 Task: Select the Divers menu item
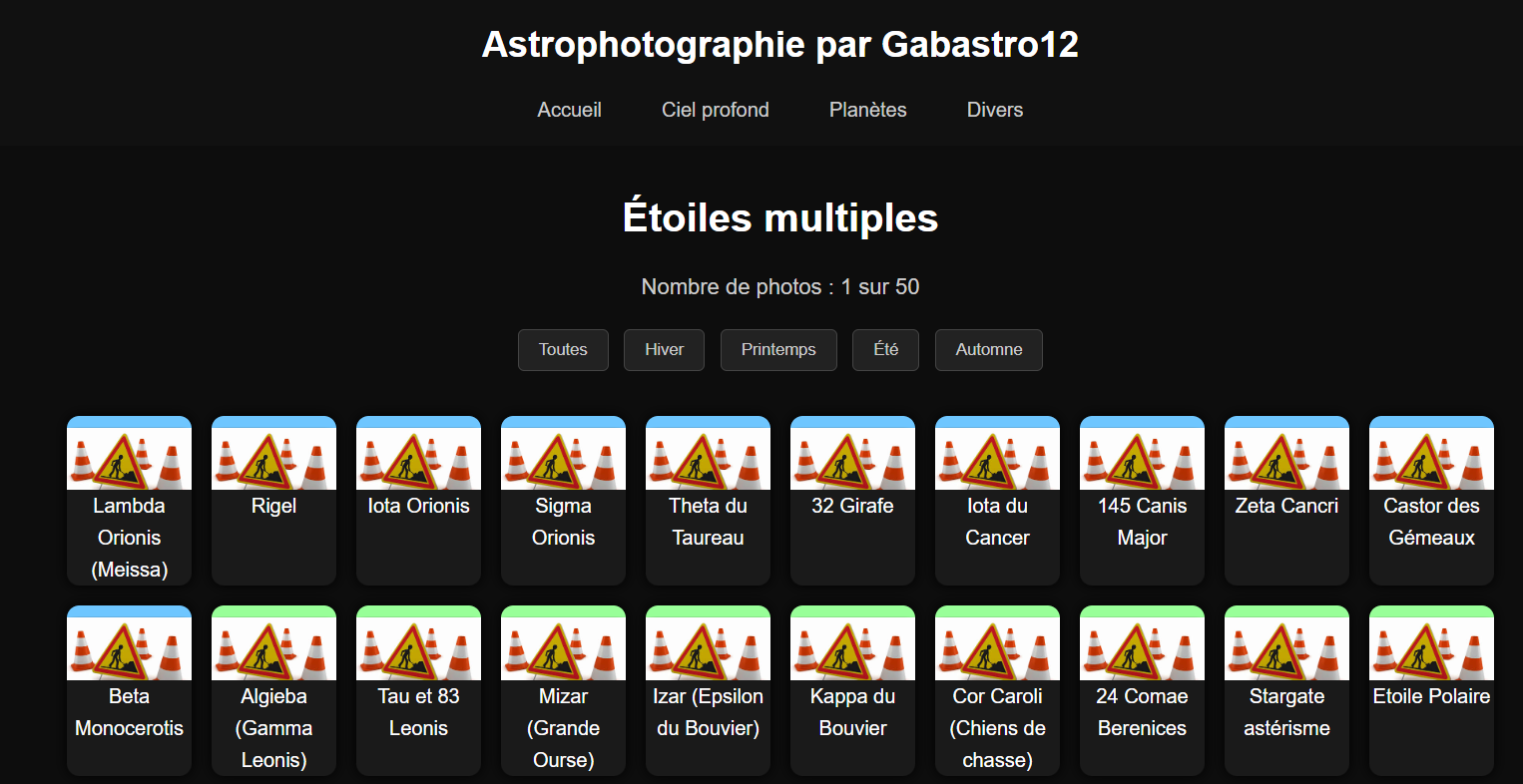(994, 110)
